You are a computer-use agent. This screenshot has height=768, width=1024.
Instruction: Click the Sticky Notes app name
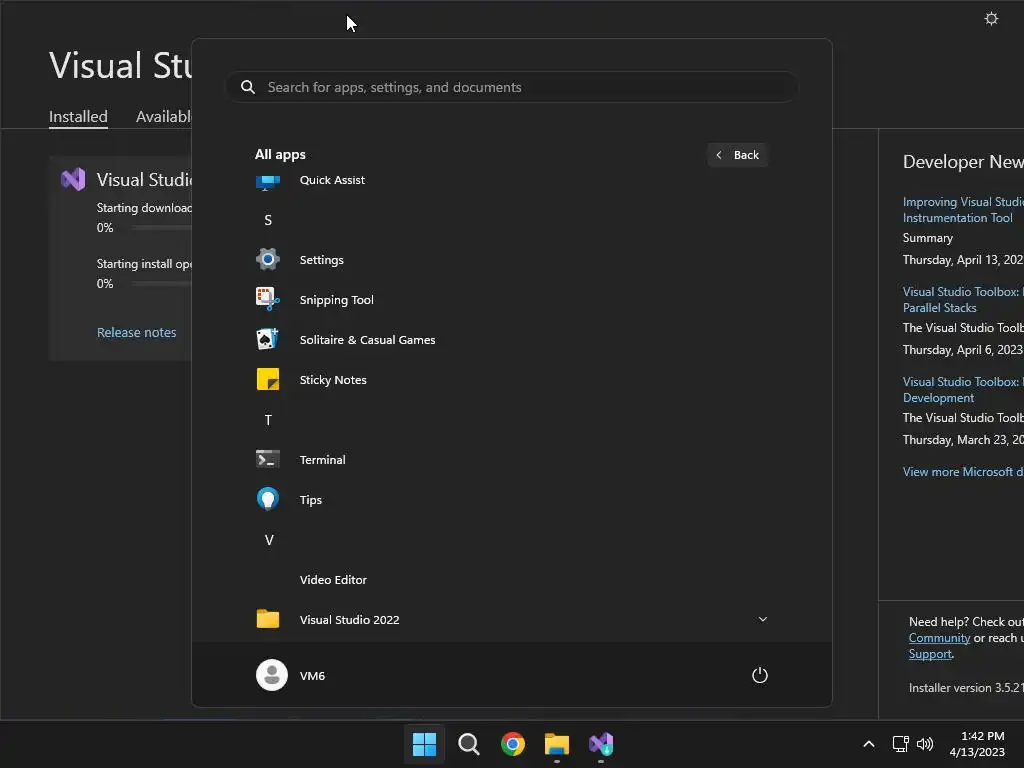point(333,379)
